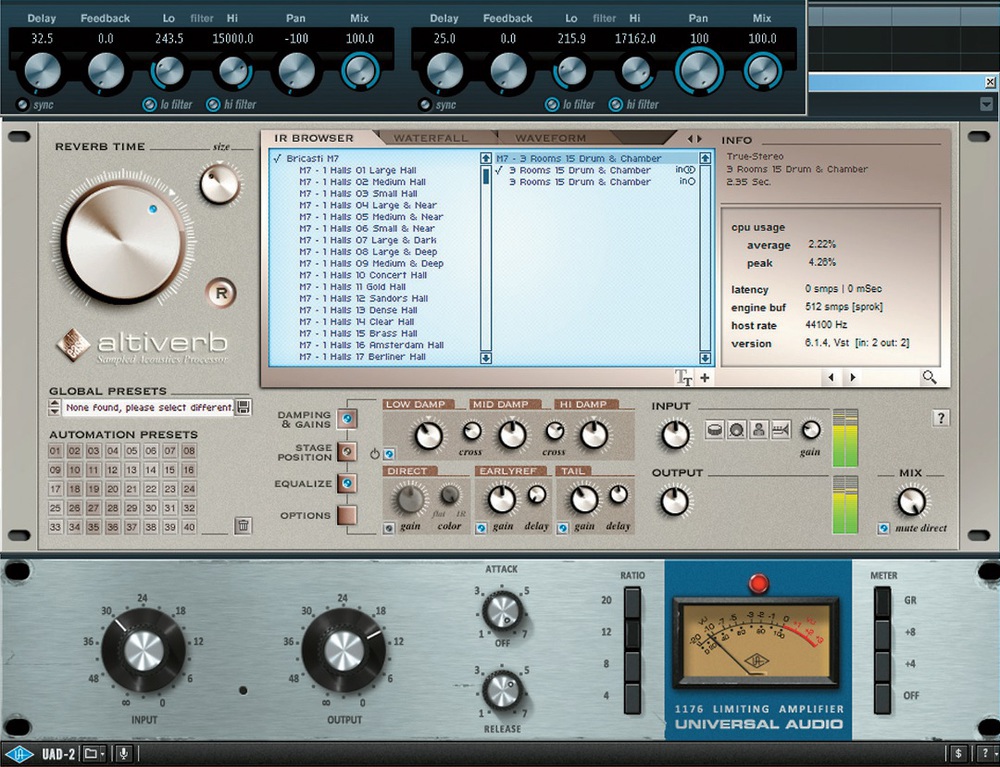Click the left delay value 32.5

click(x=42, y=39)
